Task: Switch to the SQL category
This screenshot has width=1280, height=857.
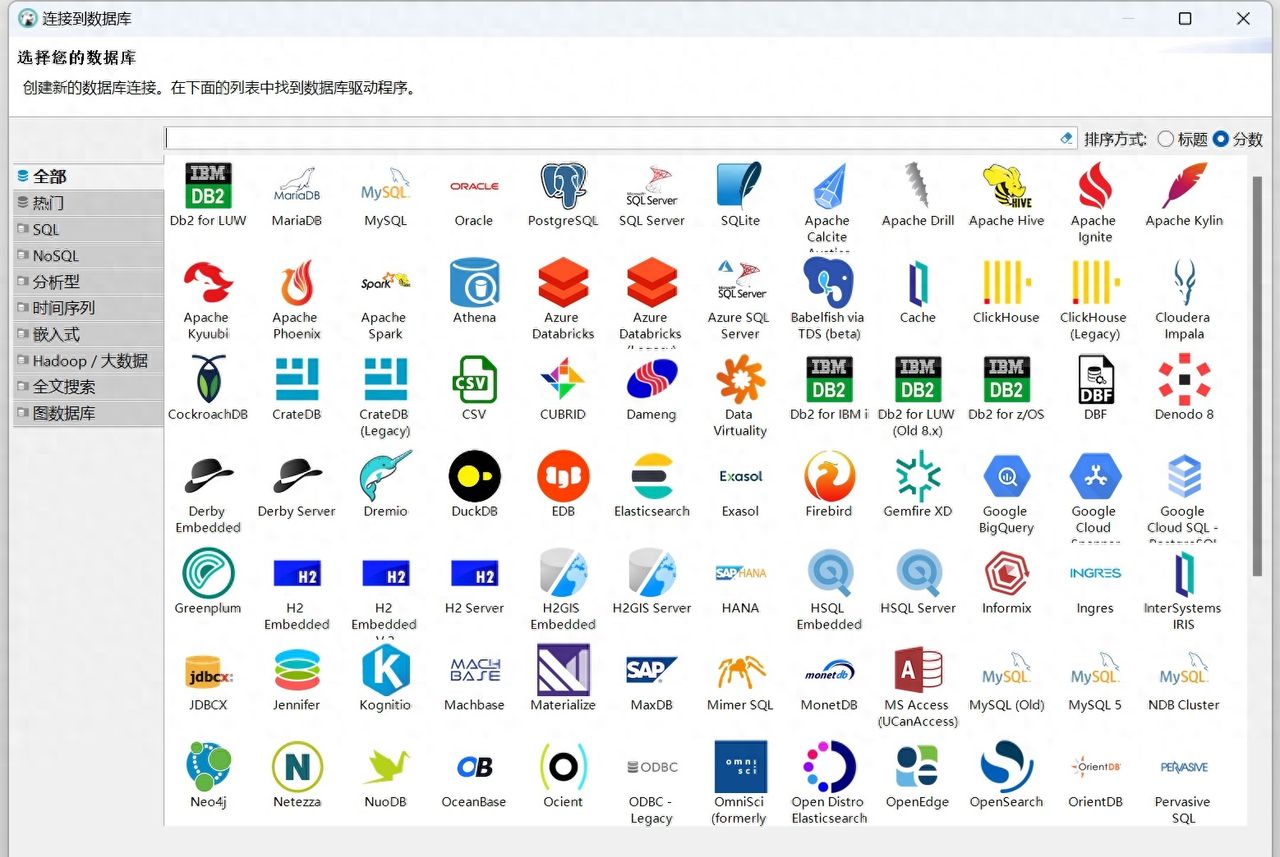Action: [88, 229]
